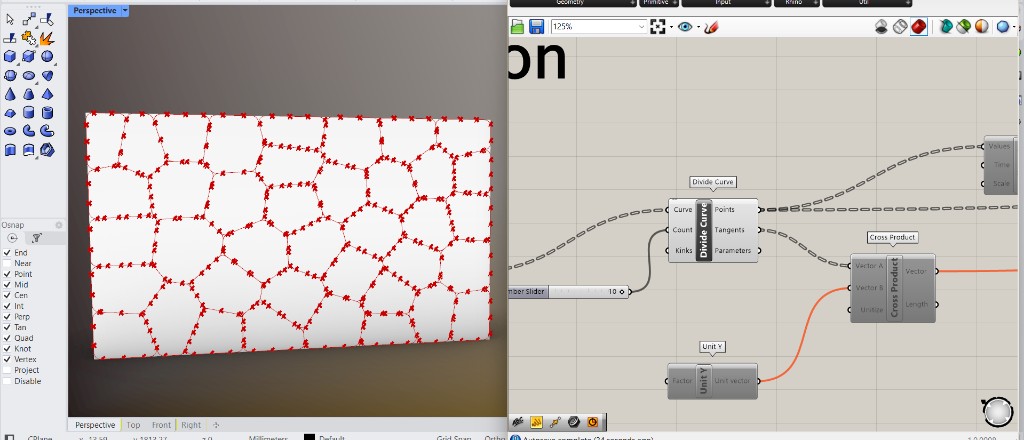Switch to the Right viewport tab
The height and width of the screenshot is (440, 1024).
[x=191, y=425]
